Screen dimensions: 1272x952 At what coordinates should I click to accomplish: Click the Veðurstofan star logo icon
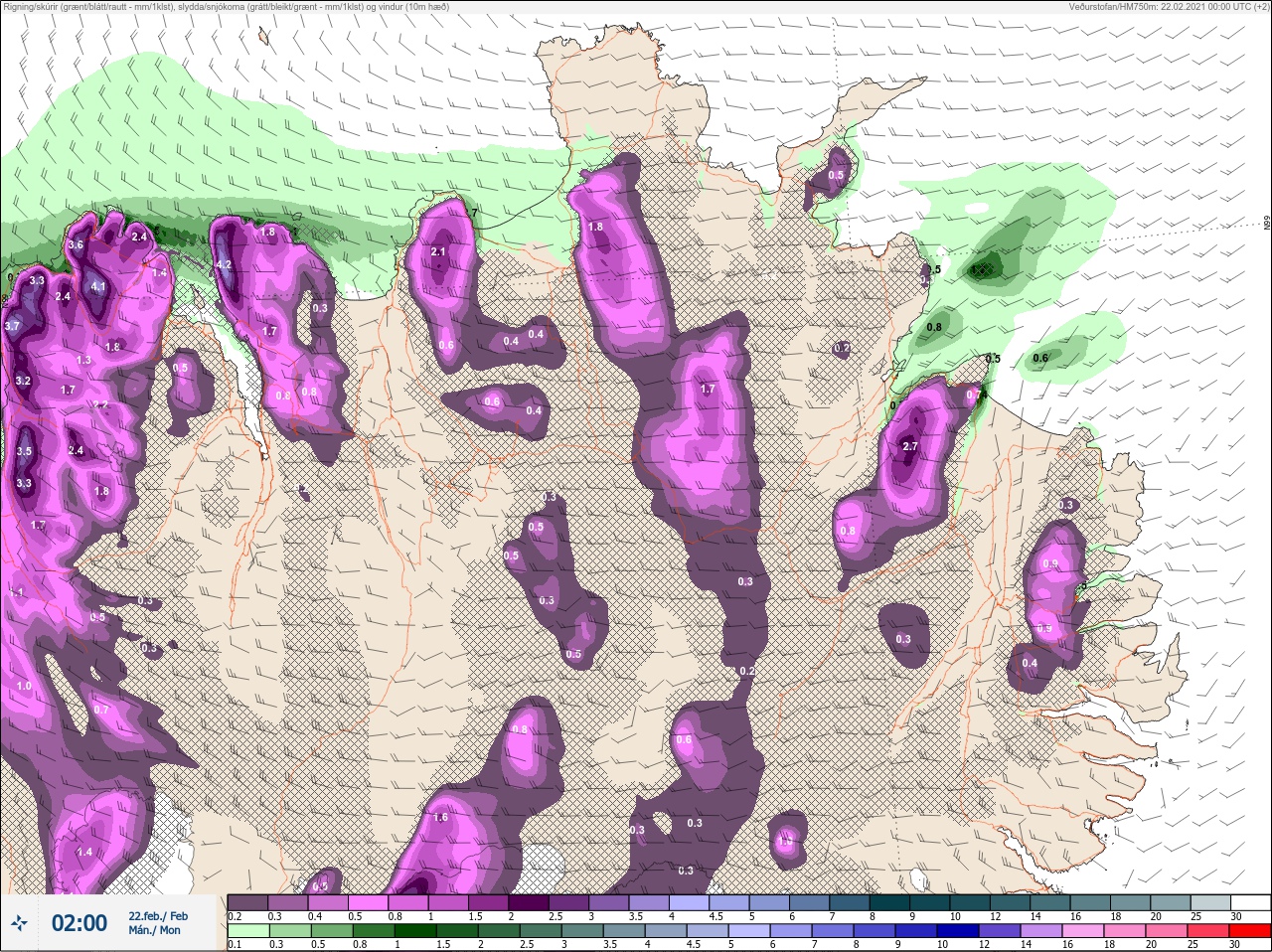pos(19,923)
